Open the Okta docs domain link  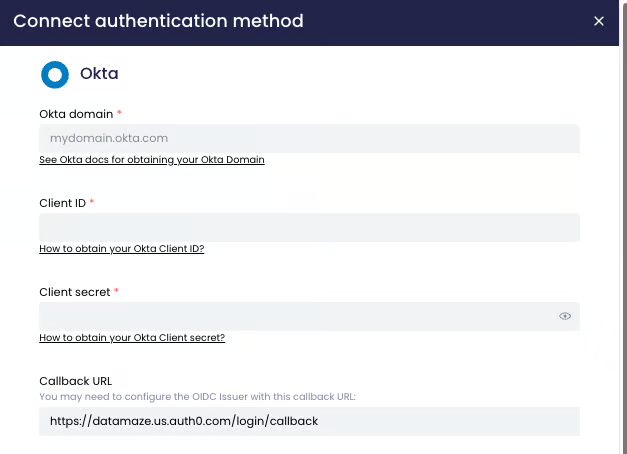[151, 160]
